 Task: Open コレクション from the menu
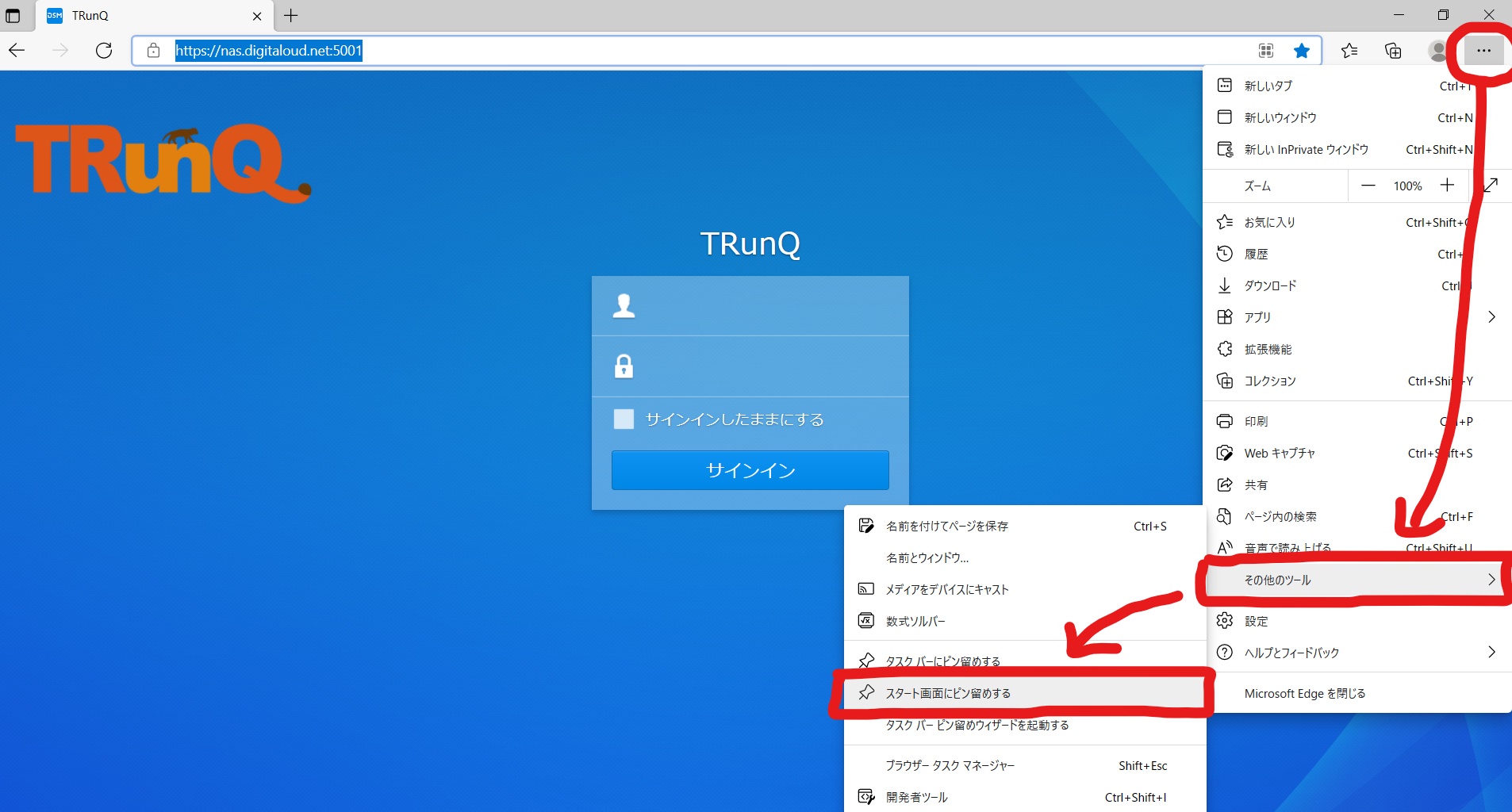tap(1357, 381)
